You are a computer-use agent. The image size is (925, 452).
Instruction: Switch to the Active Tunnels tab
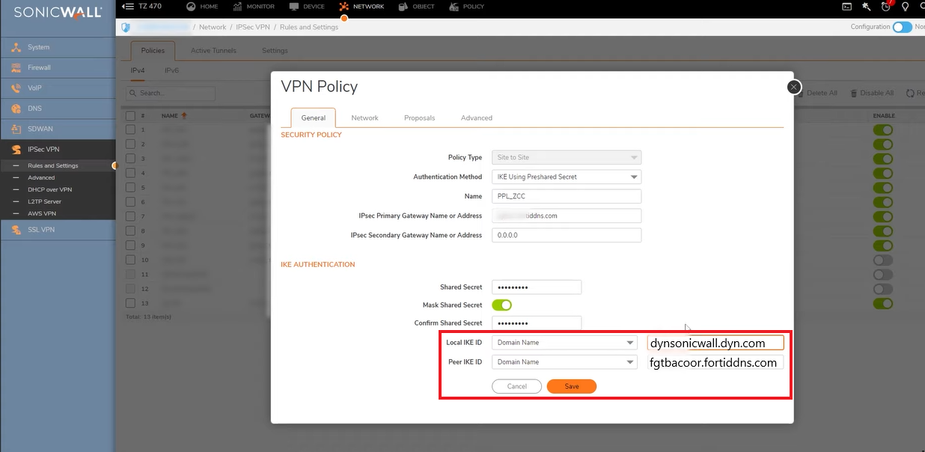[214, 51]
